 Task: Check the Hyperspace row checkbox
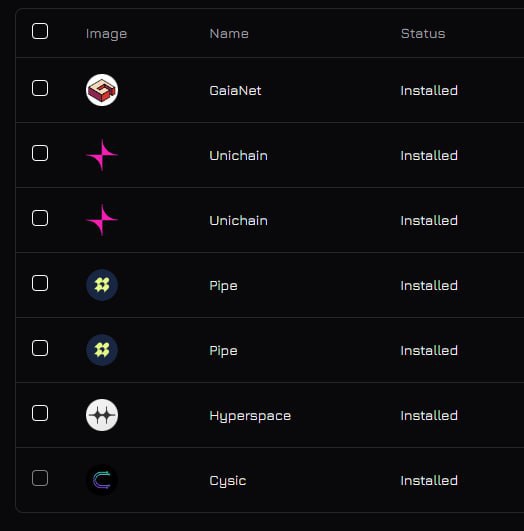pyautogui.click(x=40, y=413)
